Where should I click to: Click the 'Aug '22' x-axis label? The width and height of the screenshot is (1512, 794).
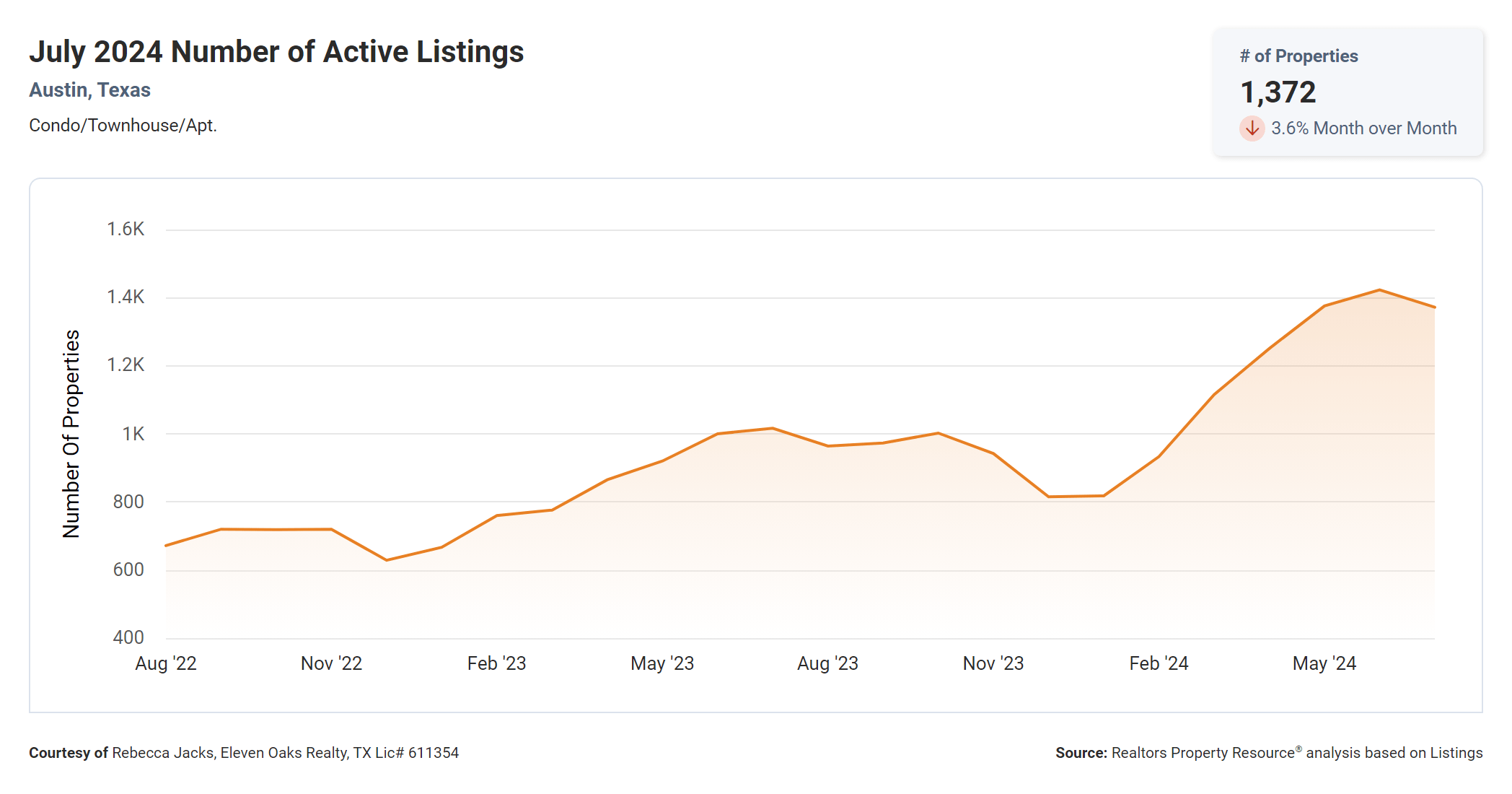[166, 663]
